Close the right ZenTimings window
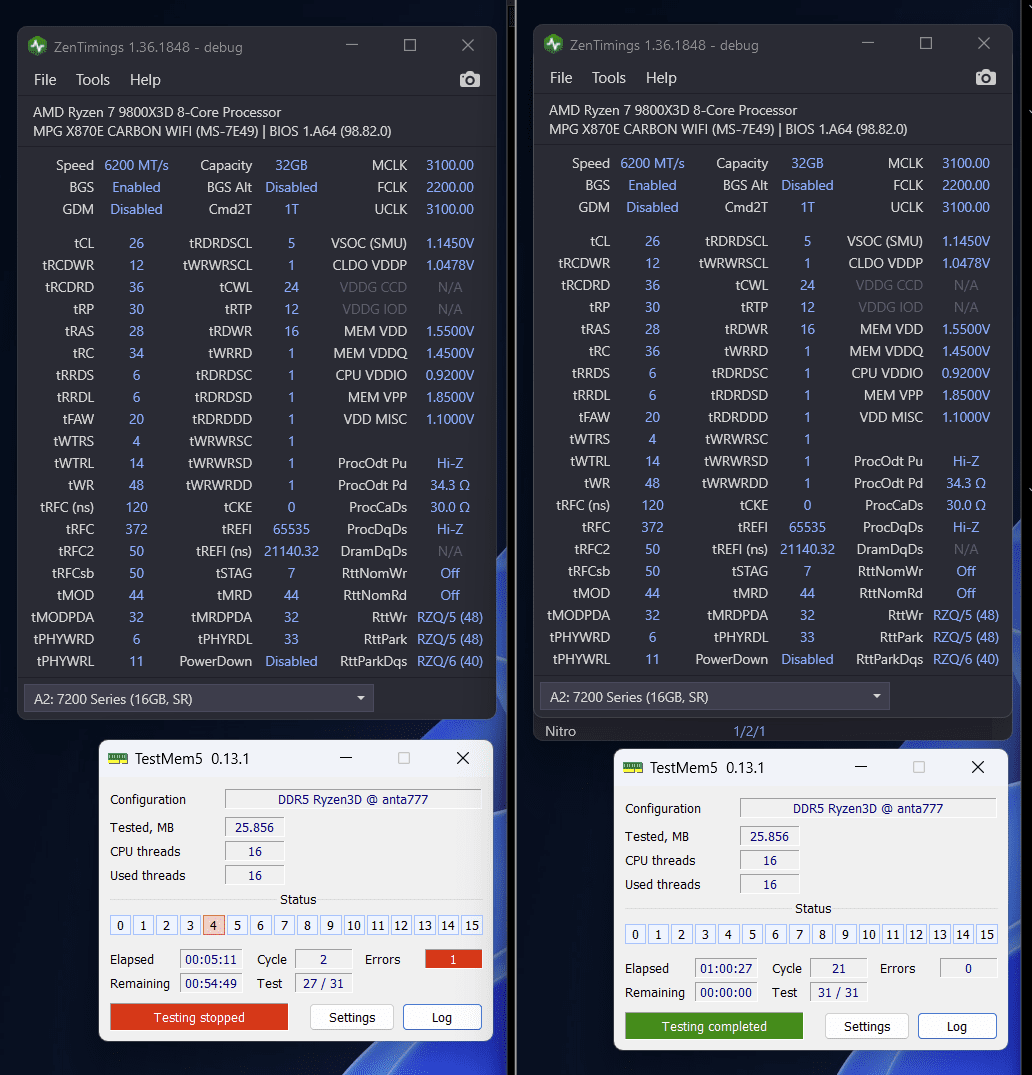This screenshot has height=1075, width=1032. 984,43
